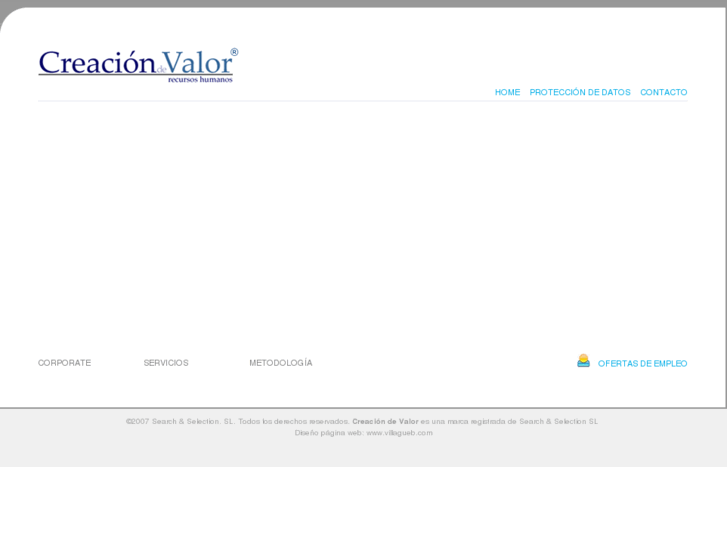Open the OFERTAS DE EMPLEO link
Screen dimensions: 727x545
point(642,364)
